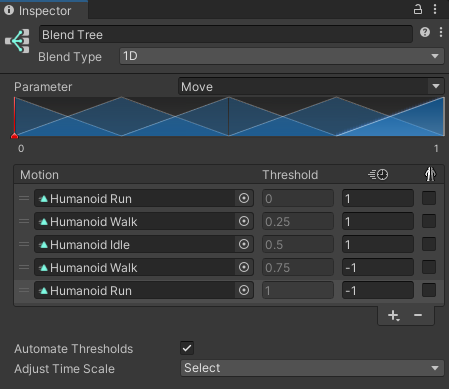
Task: Edit time scale -1 of last Humanoid Run
Action: click(378, 290)
